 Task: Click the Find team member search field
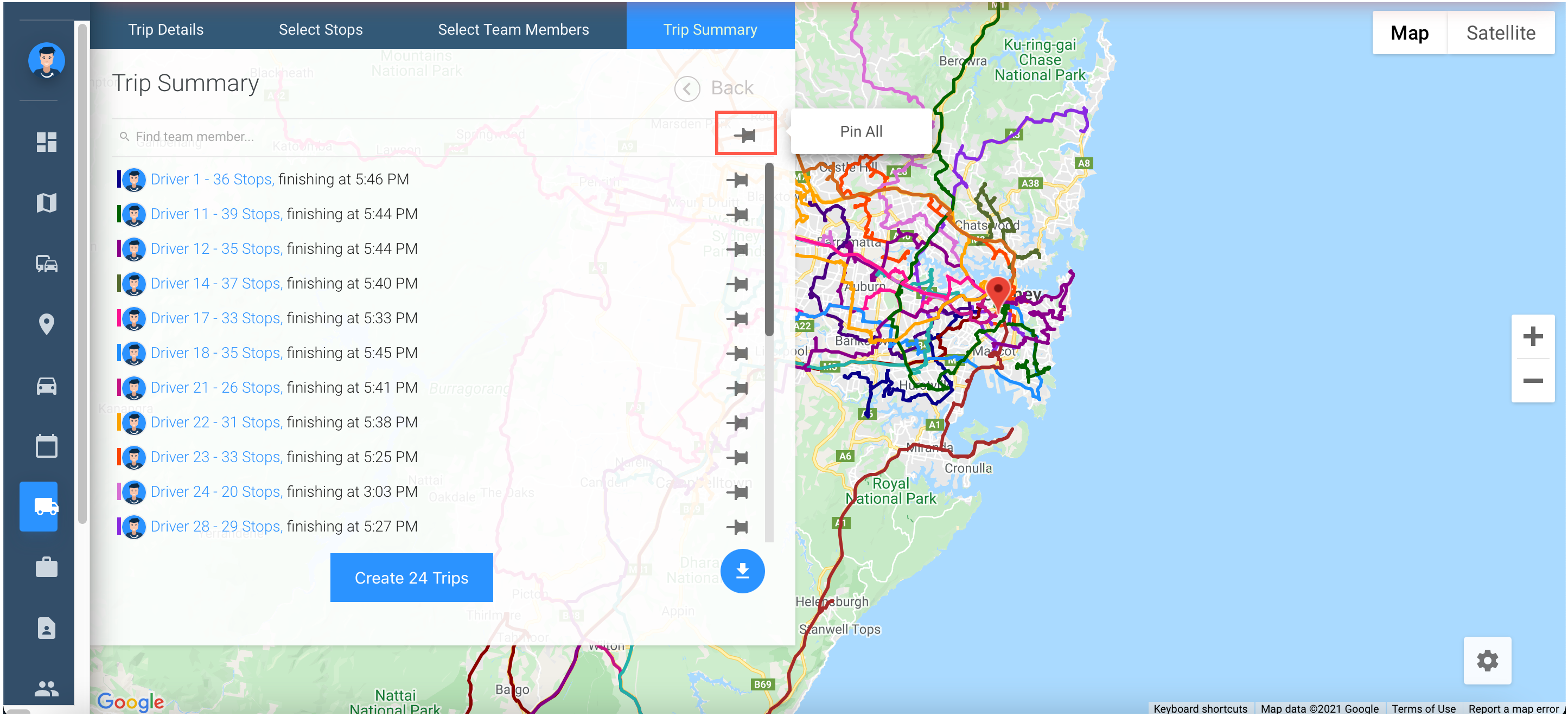click(x=414, y=137)
